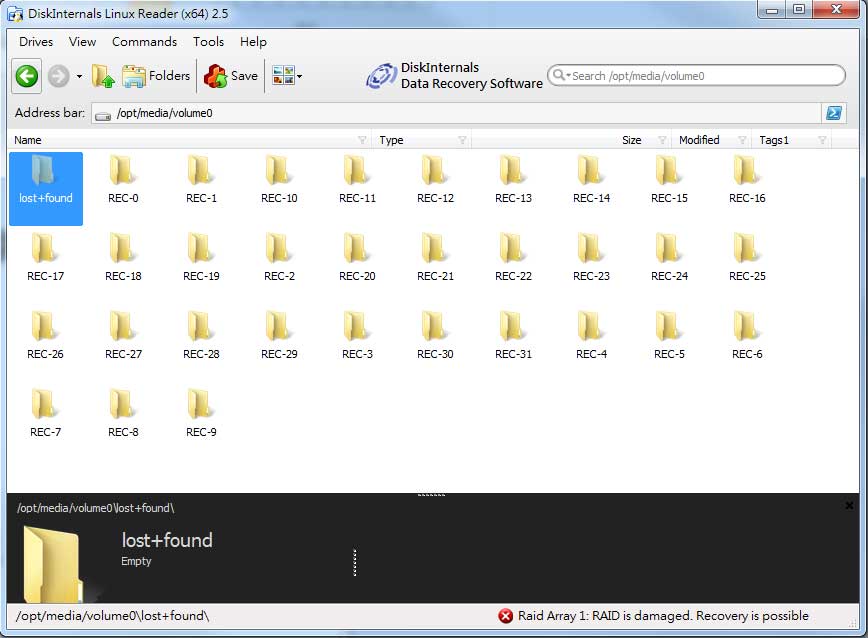Image resolution: width=868 pixels, height=638 pixels.
Task: Sort files by Size column header
Action: (631, 140)
